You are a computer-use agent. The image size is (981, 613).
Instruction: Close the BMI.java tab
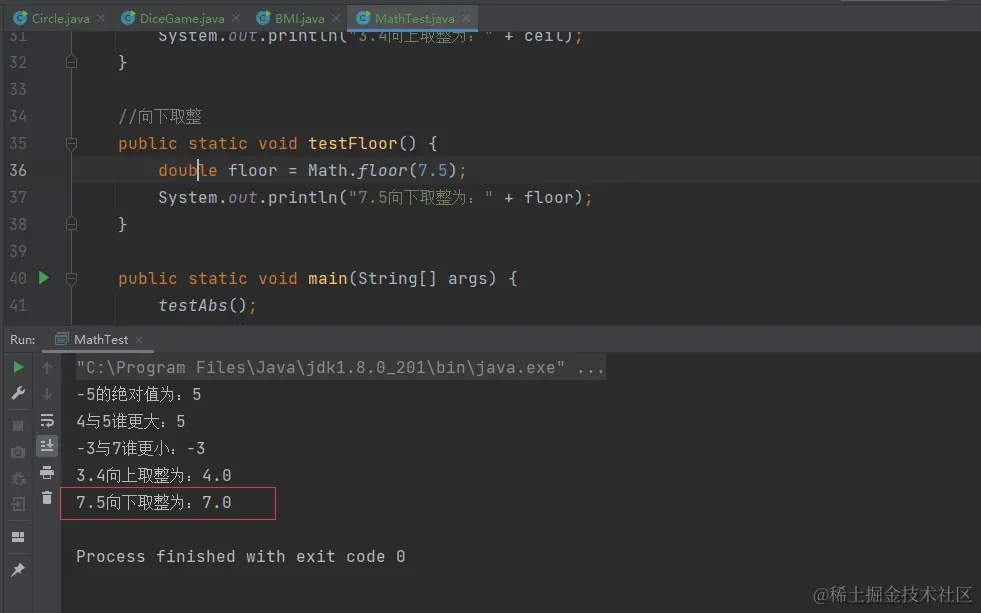point(336,18)
